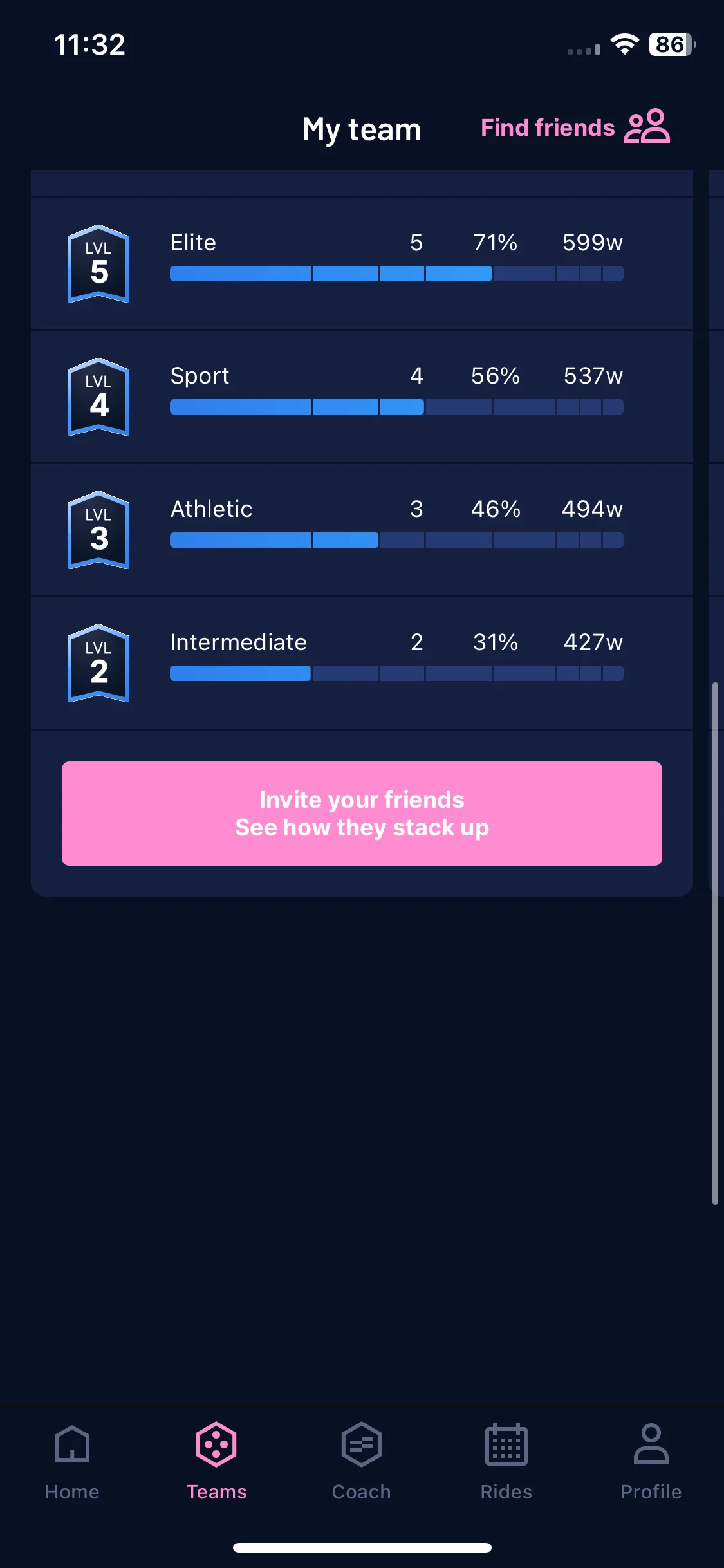
Task: Tap the LVL 4 badge
Action: [98, 397]
